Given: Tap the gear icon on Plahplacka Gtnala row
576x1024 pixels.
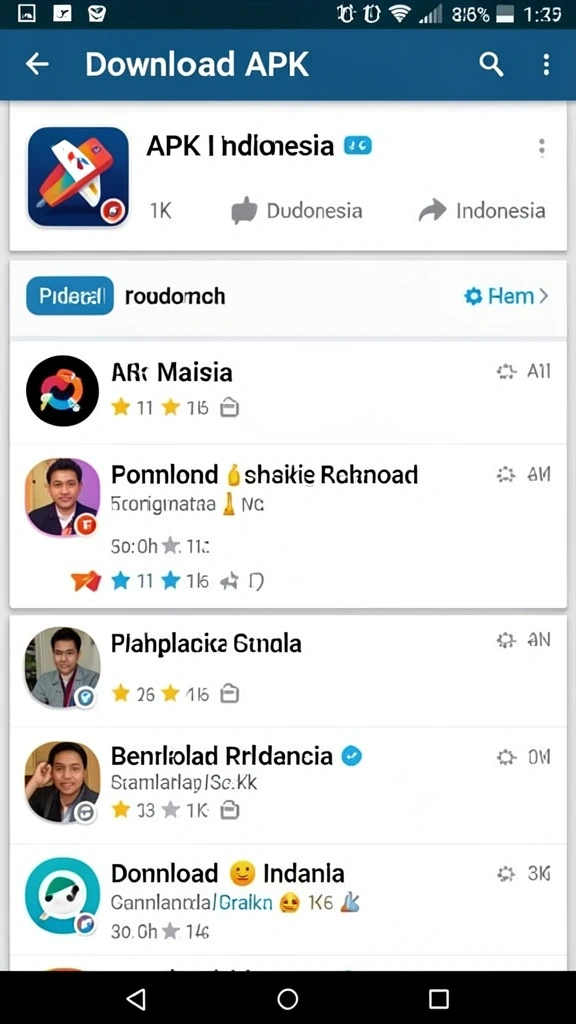Looking at the screenshot, I should coord(505,641).
